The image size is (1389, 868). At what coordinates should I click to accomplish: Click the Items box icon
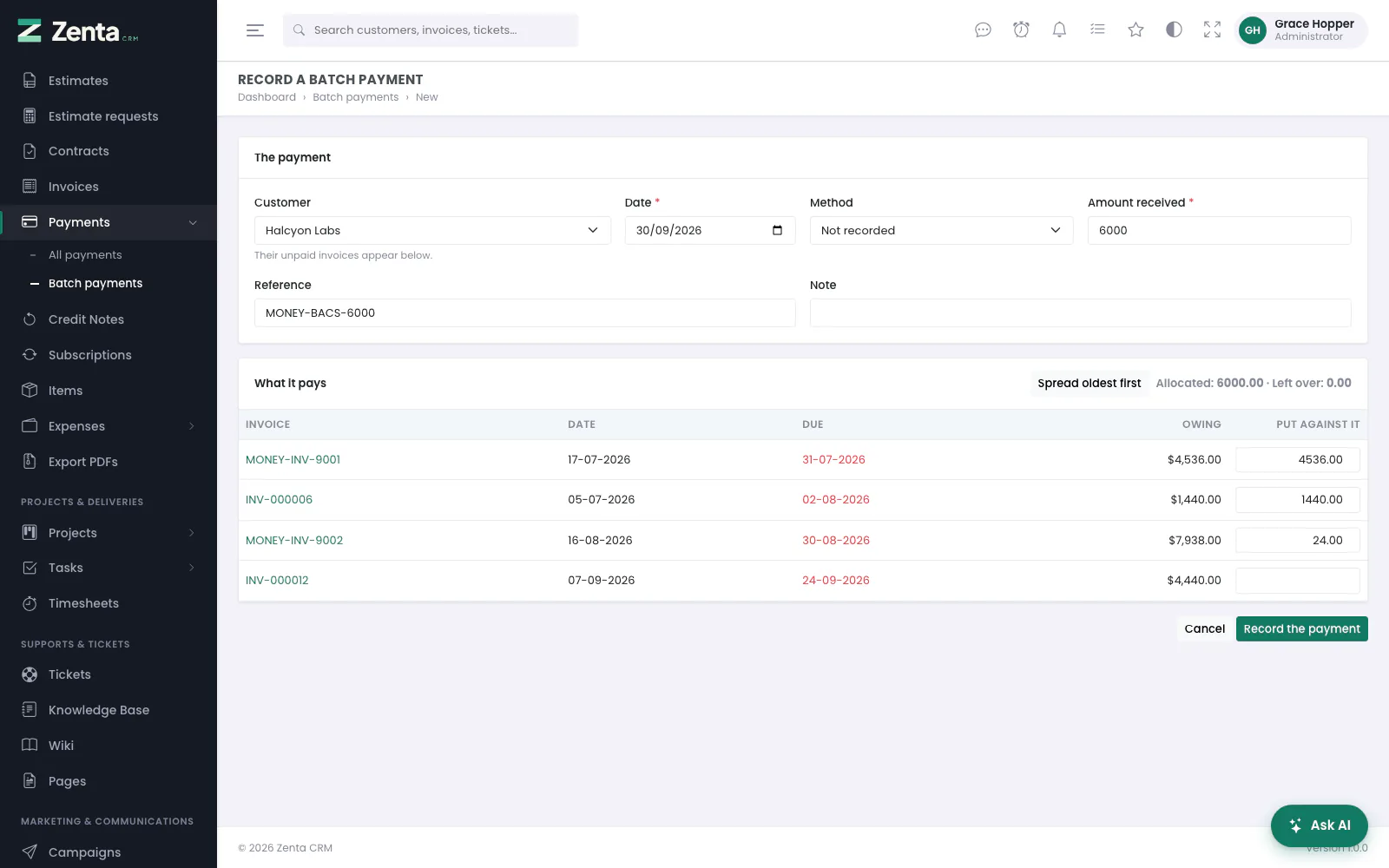coord(30,391)
